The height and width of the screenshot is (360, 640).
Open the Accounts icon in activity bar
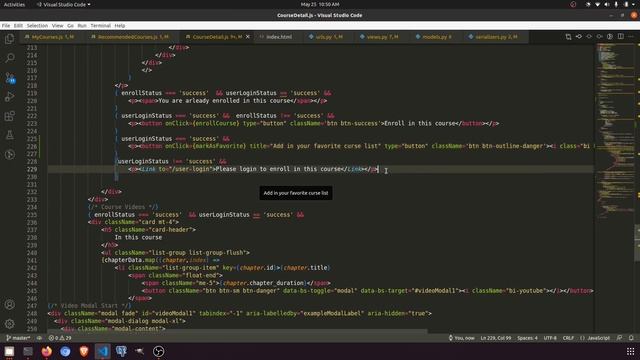(x=10, y=304)
